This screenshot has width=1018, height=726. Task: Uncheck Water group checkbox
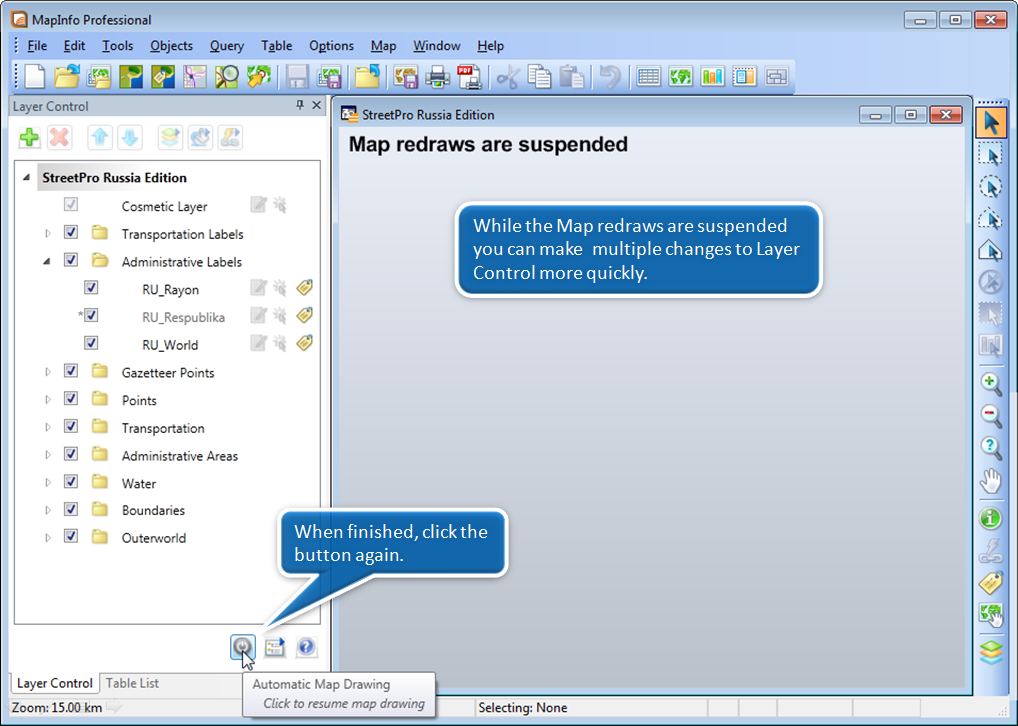(71, 481)
